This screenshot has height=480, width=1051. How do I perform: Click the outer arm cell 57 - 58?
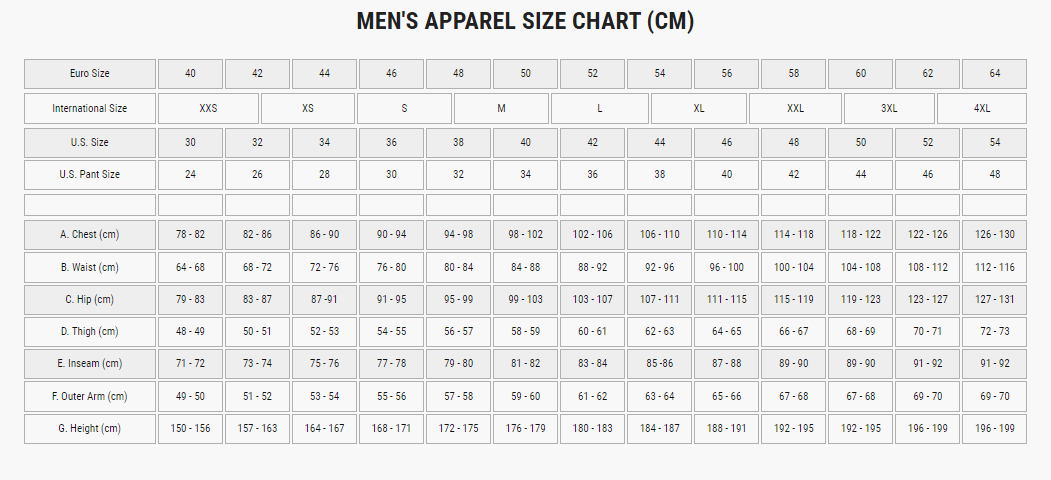click(458, 397)
